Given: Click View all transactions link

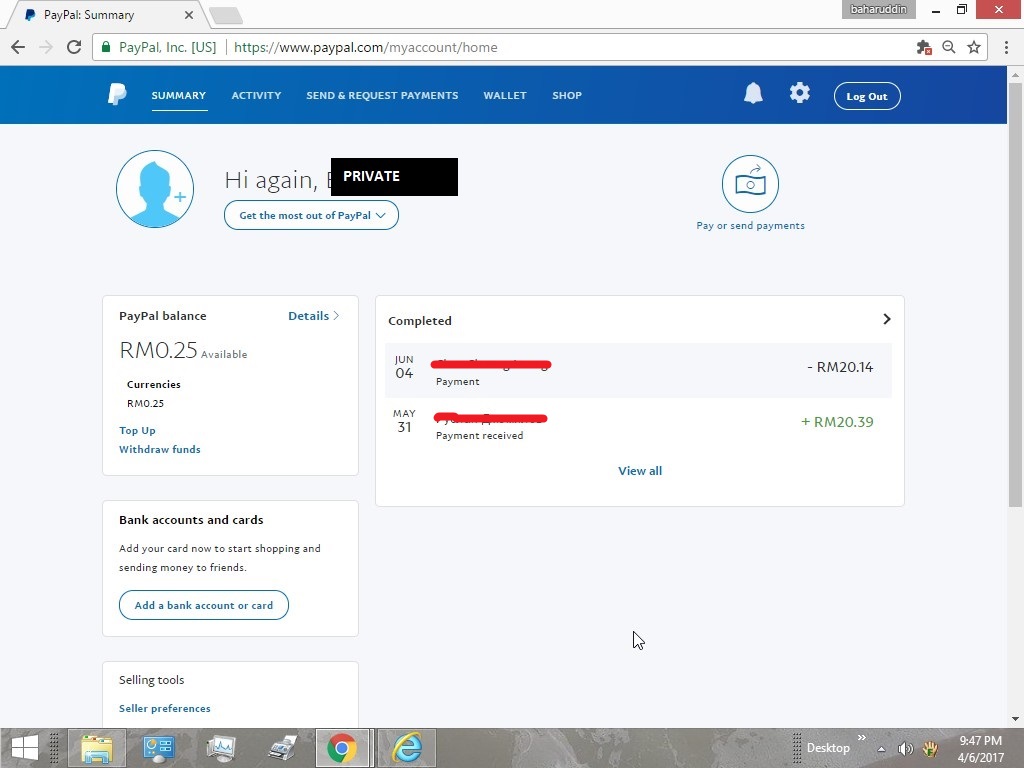Looking at the screenshot, I should pyautogui.click(x=640, y=471).
